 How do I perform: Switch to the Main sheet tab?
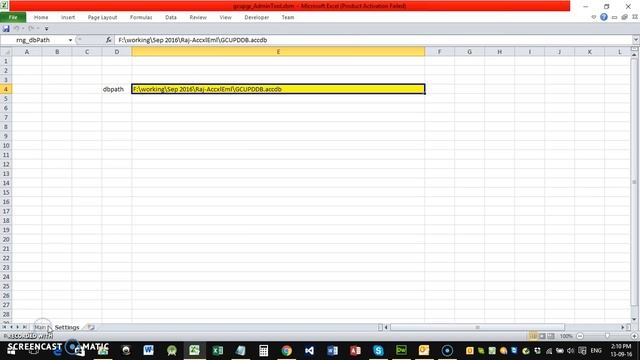click(x=40, y=327)
